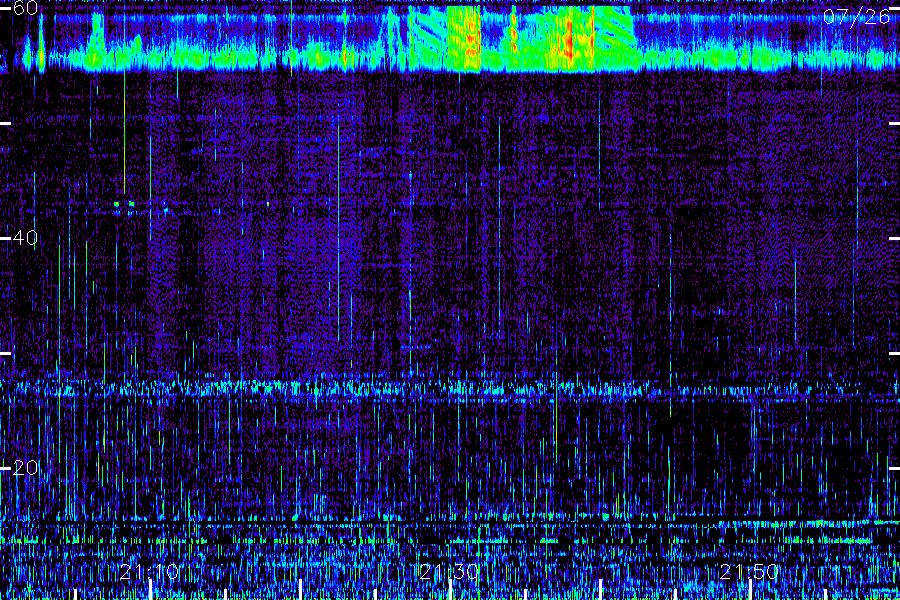The height and width of the screenshot is (600, 900).
Task: Click the 07/26 date label
Action: (856, 17)
